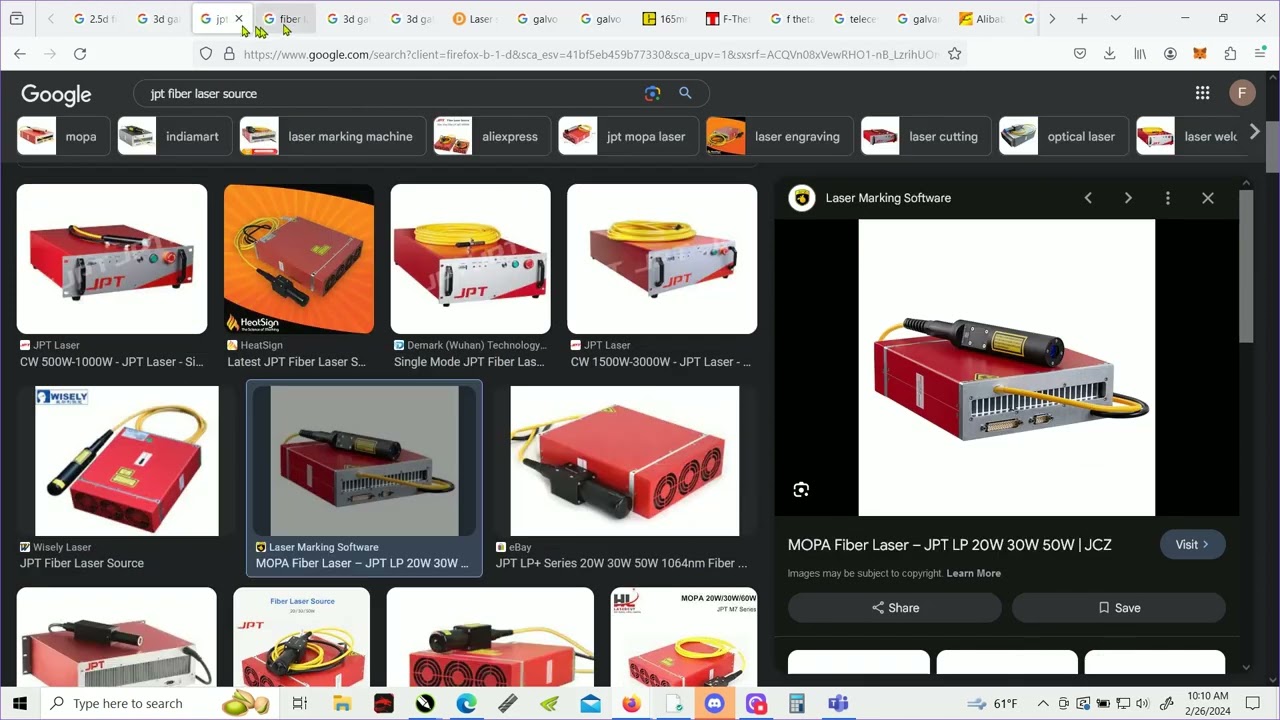The width and height of the screenshot is (1280, 720).
Task: Open Google apps grid menu
Action: tap(1202, 93)
